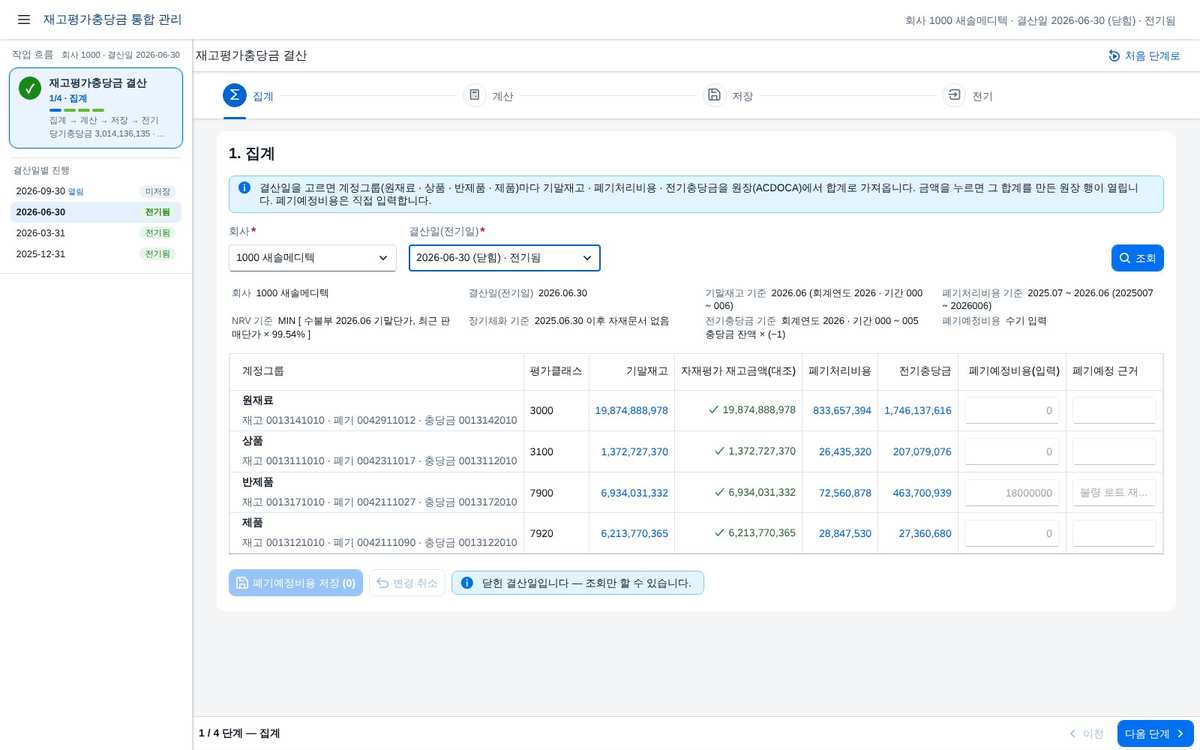Click 상품 폐기예정비용 input field
Viewport: 1200px width, 750px height.
click(x=1012, y=451)
